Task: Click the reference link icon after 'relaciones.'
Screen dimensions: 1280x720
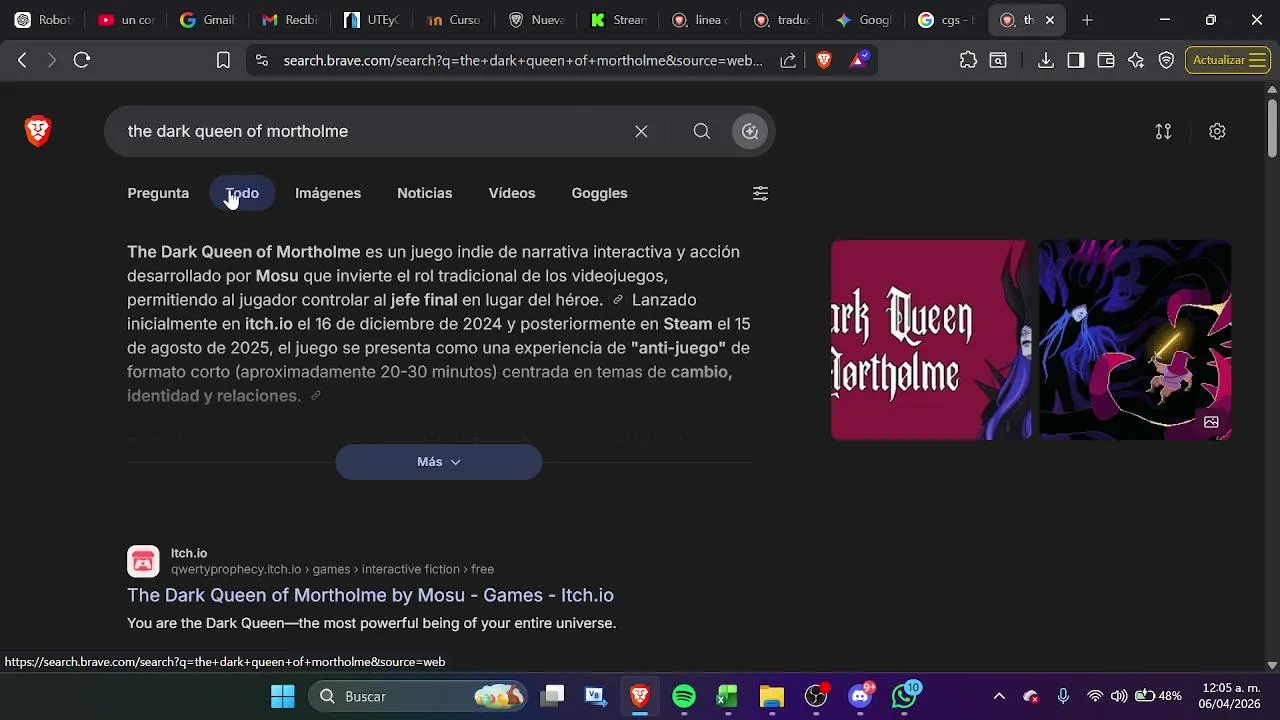Action: (x=315, y=396)
